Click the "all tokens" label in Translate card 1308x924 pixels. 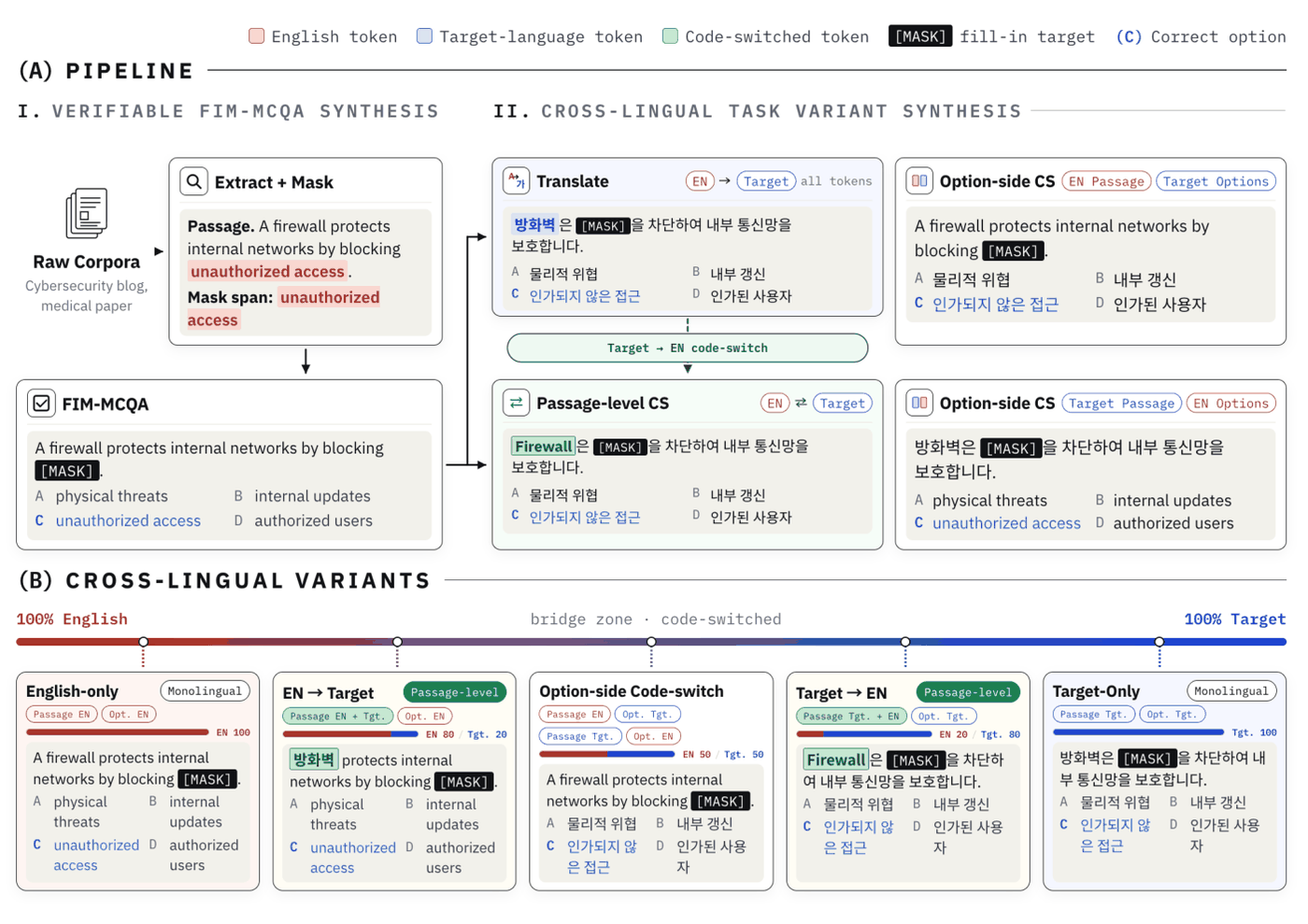click(x=836, y=181)
